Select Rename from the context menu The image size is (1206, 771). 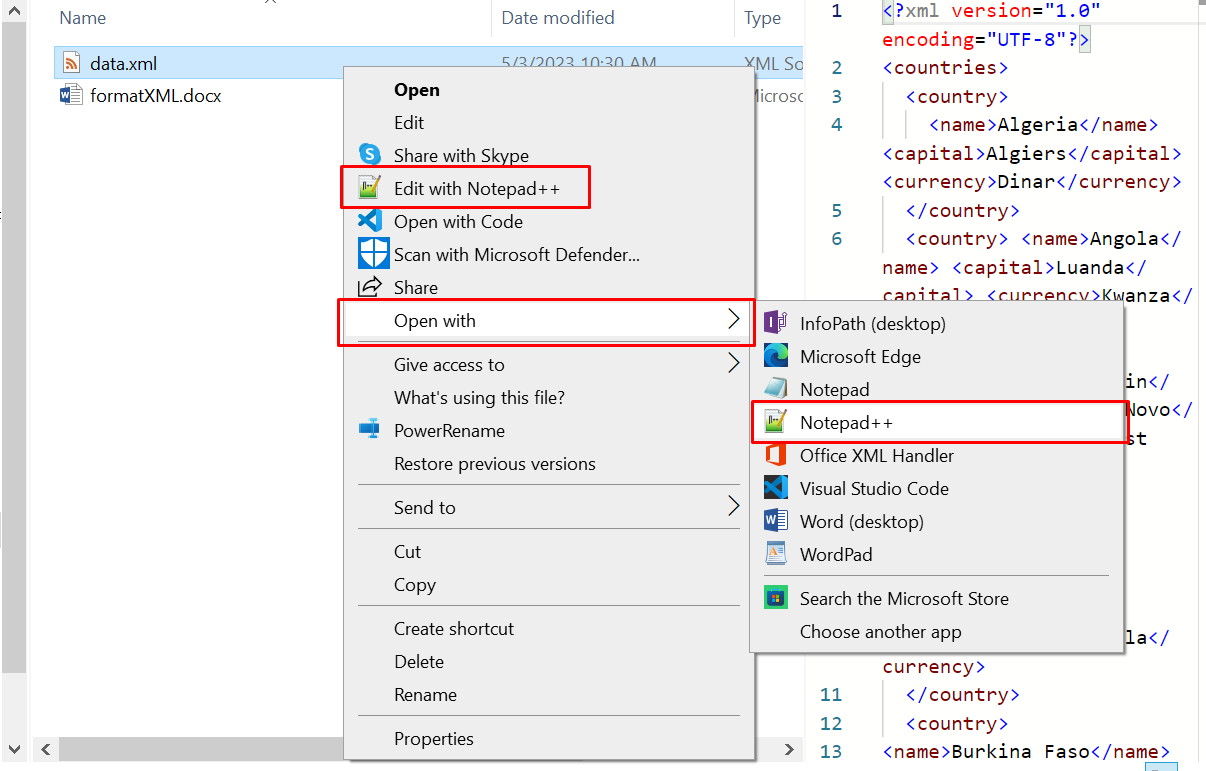425,694
